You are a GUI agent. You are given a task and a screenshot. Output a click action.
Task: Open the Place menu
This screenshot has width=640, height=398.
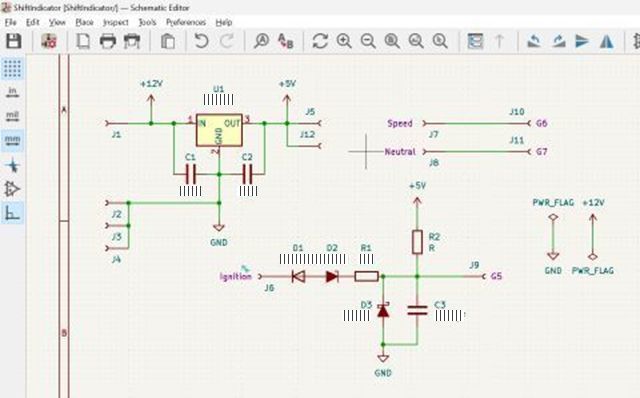pyautogui.click(x=84, y=22)
